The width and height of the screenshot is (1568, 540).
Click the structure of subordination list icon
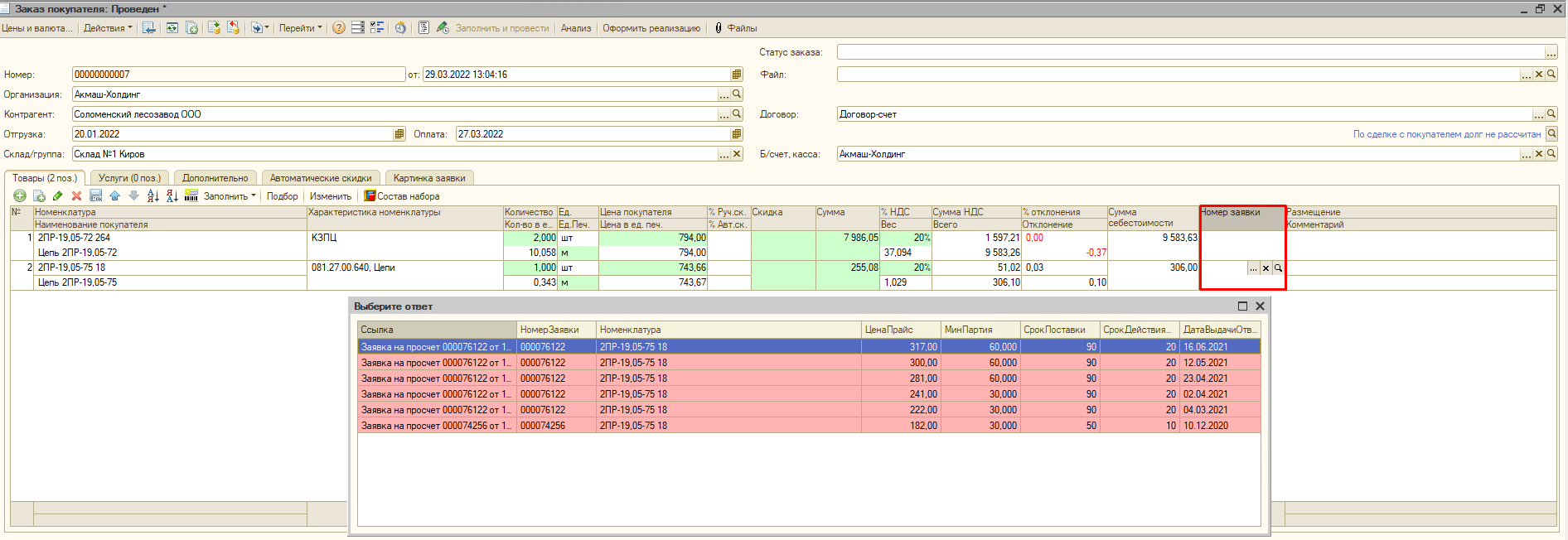pos(377,27)
